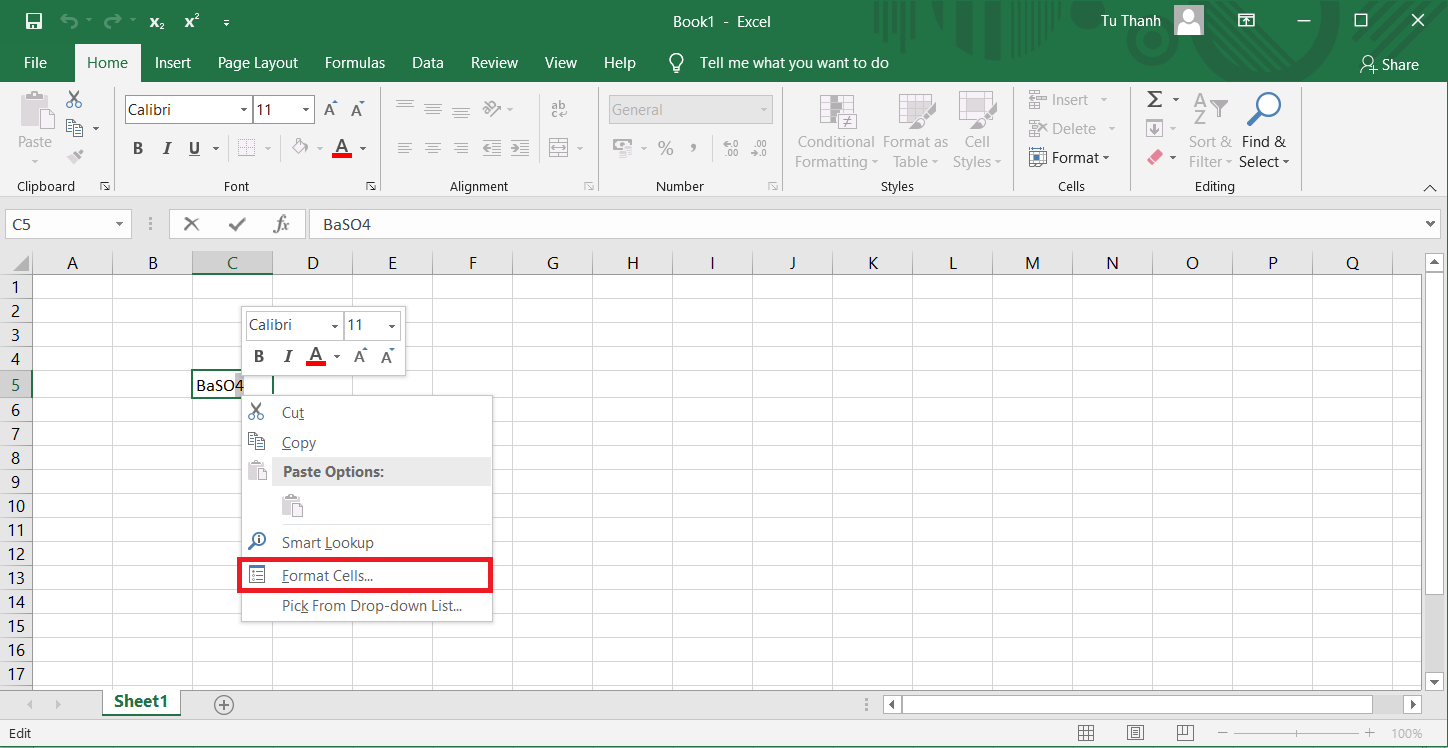The height and width of the screenshot is (748, 1448).
Task: Open Insert Function fx icon
Action: 282,225
